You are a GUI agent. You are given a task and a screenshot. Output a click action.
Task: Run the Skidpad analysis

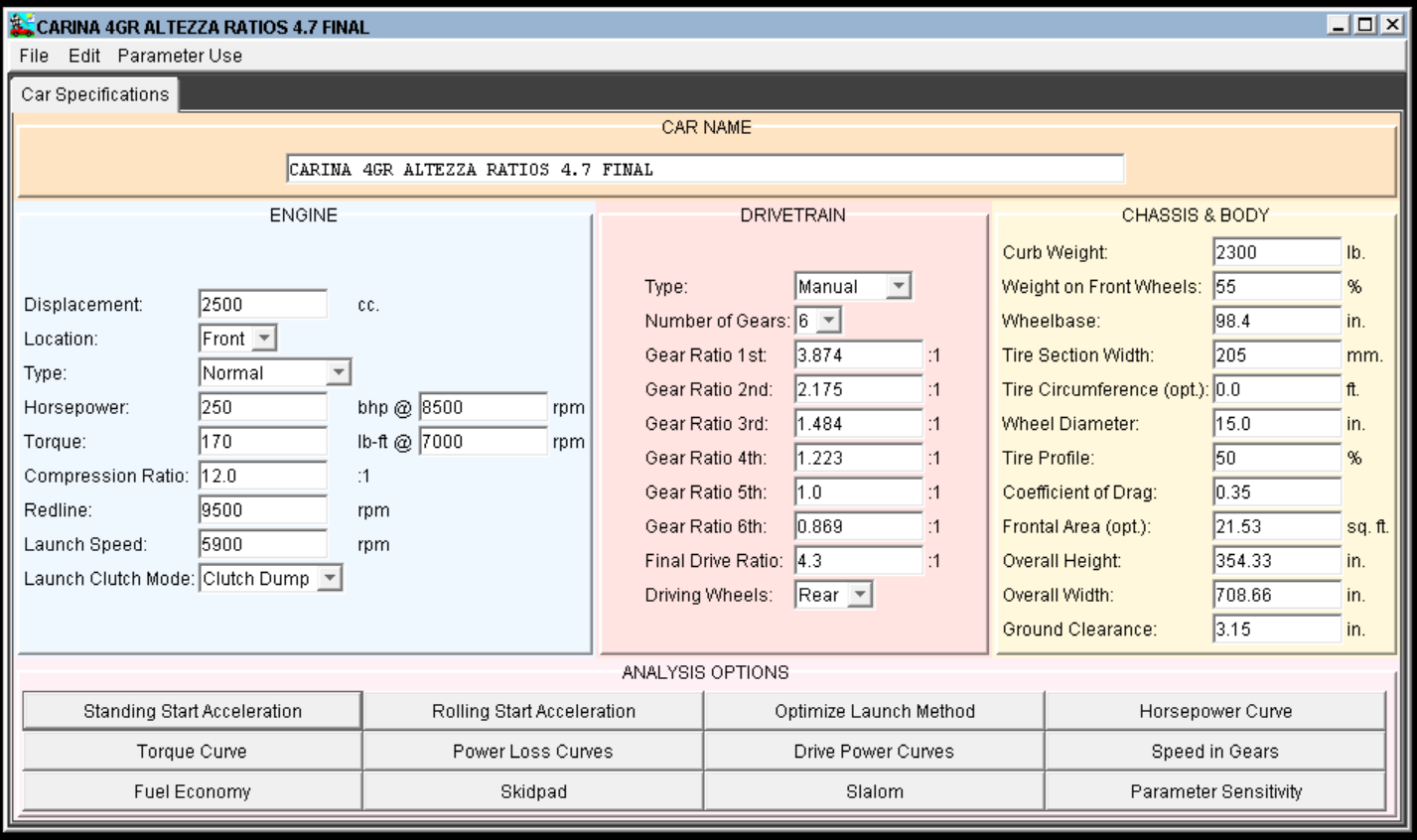pyautogui.click(x=533, y=791)
